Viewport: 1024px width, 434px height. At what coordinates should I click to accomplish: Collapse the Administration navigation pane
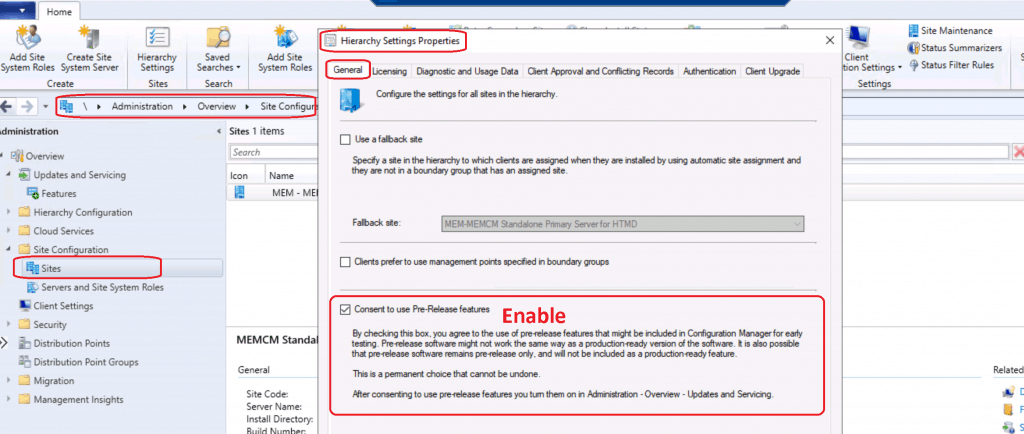(x=219, y=131)
